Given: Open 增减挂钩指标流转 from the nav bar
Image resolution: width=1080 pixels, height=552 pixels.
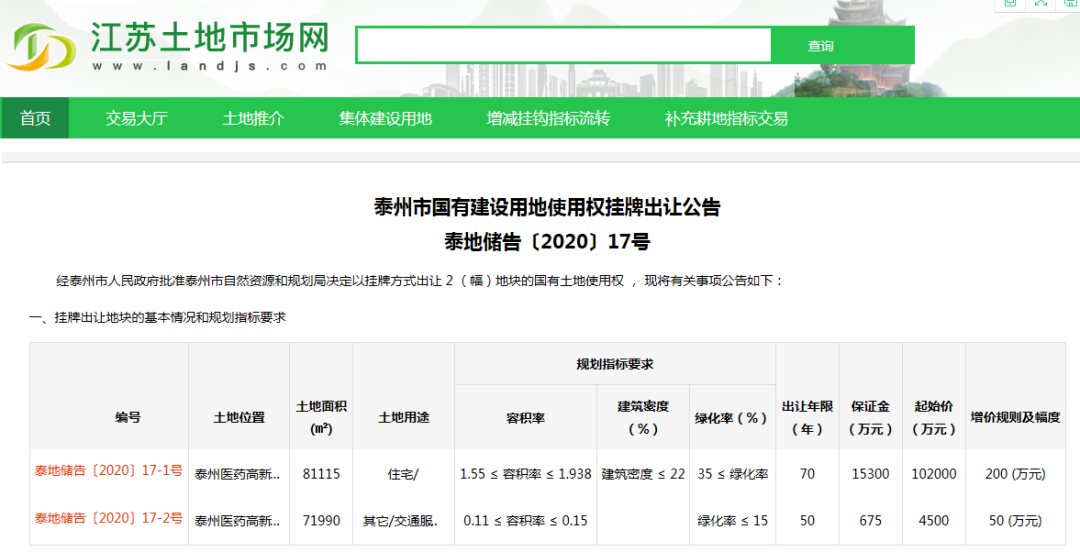Looking at the screenshot, I should tap(548, 118).
